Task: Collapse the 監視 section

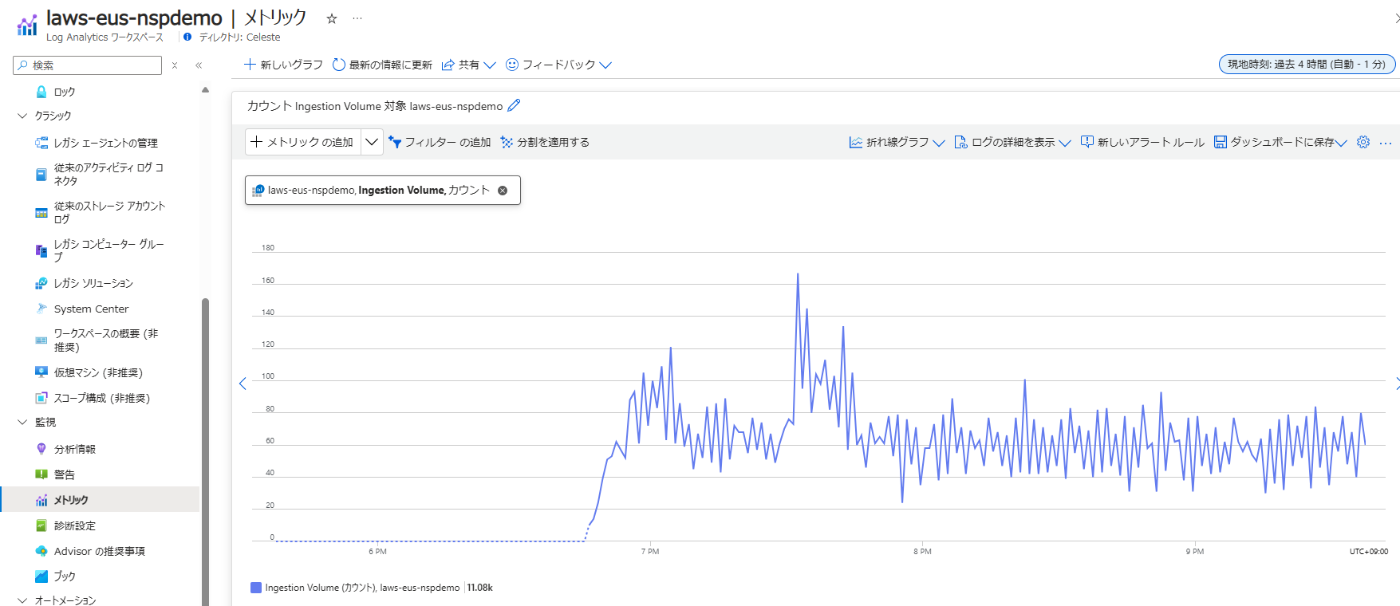Action: [23, 422]
